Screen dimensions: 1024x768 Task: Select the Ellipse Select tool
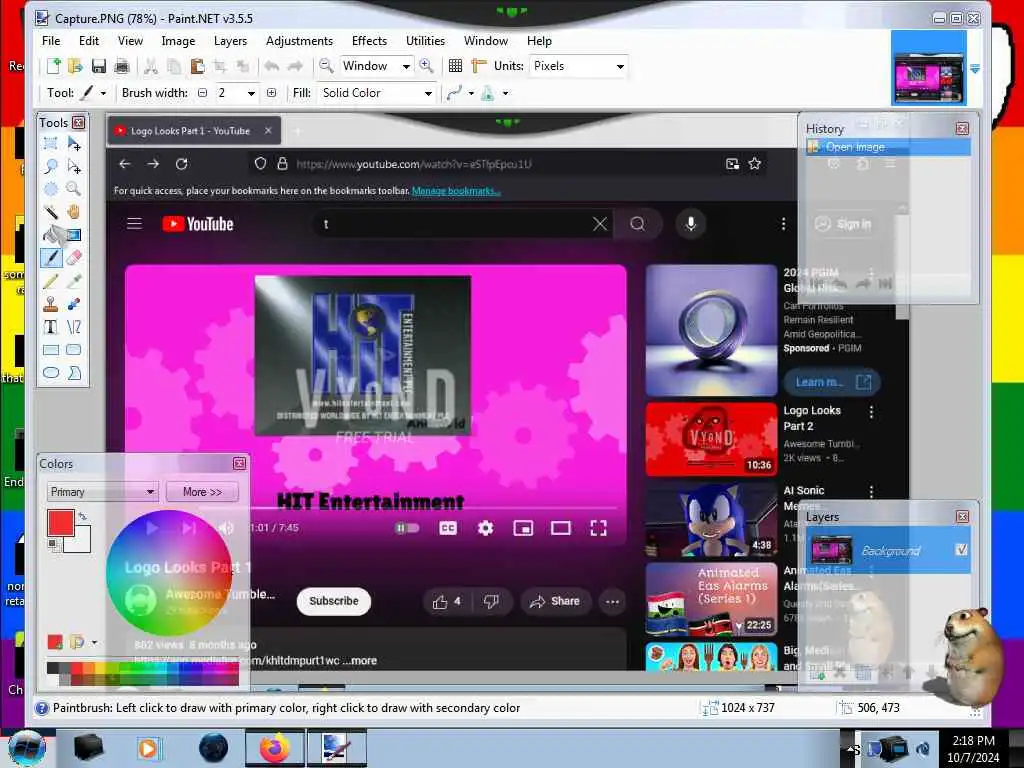tap(50, 189)
